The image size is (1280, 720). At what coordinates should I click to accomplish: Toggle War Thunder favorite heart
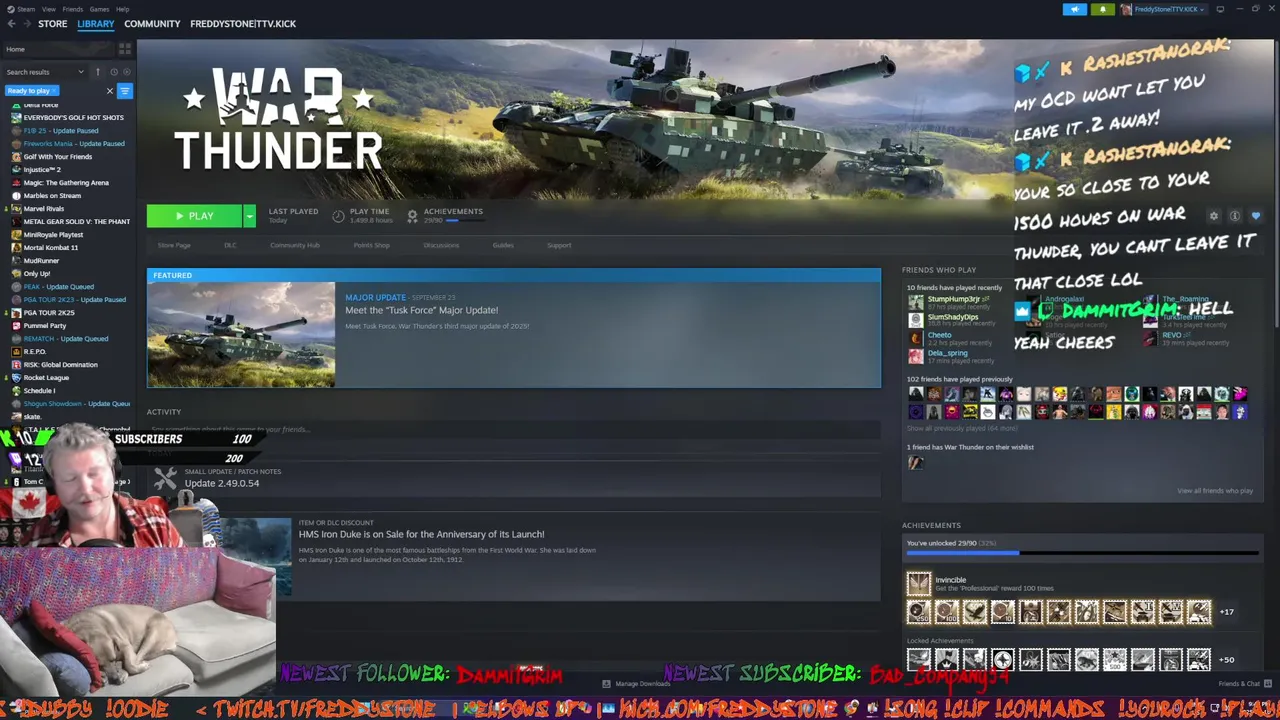[1256, 216]
